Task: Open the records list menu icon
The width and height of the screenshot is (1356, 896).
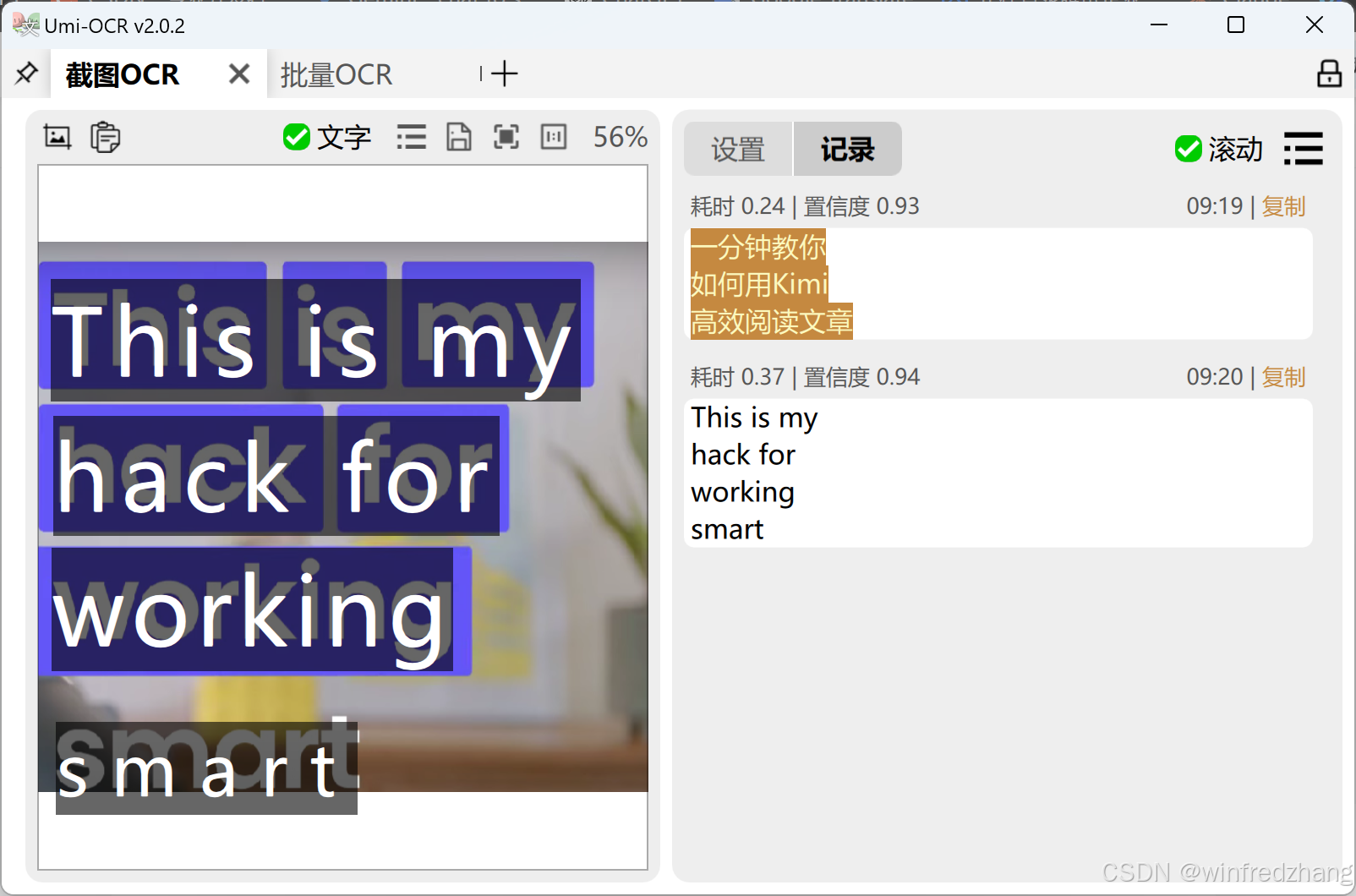Action: (1303, 149)
